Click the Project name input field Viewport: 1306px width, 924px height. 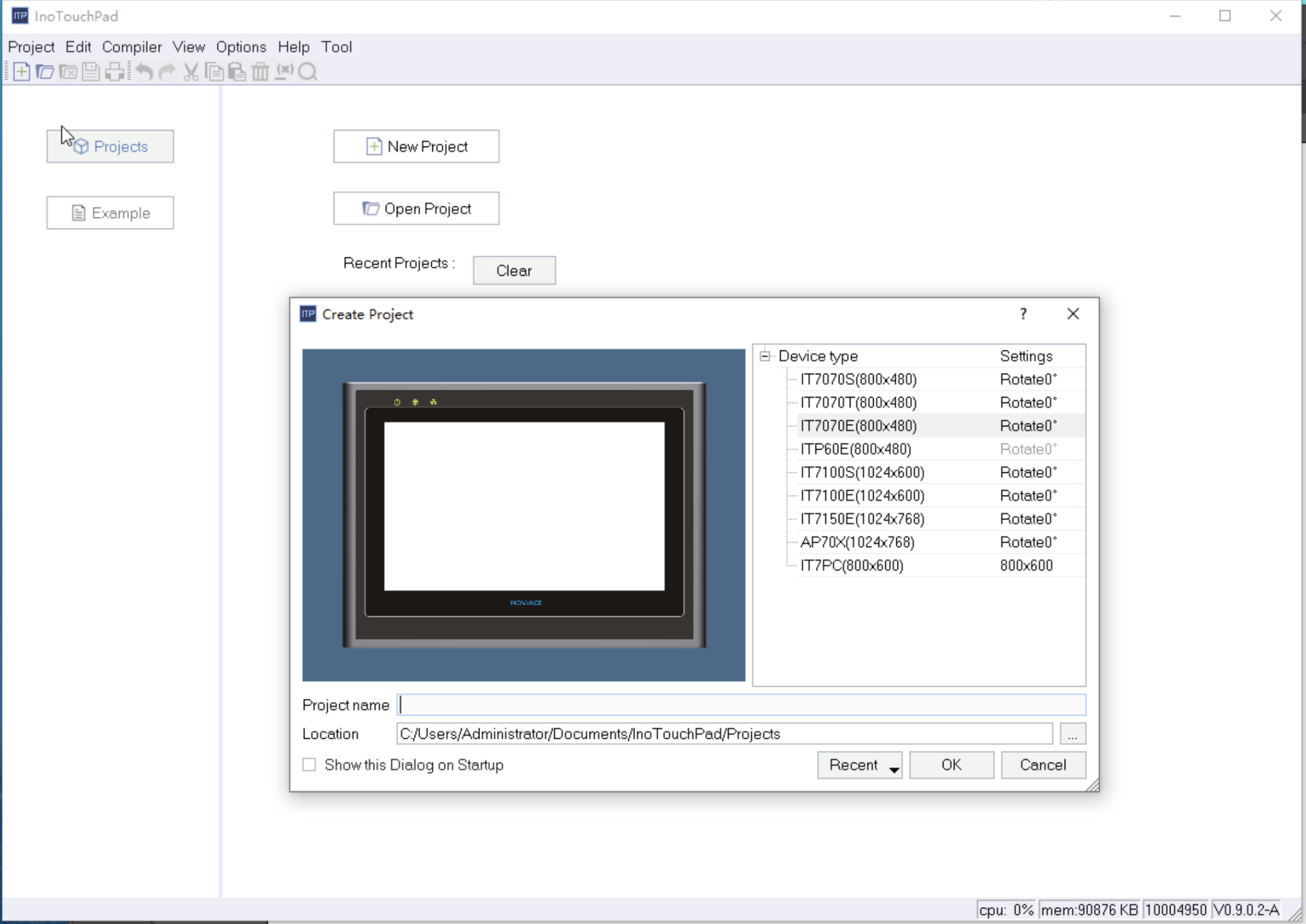tap(741, 705)
